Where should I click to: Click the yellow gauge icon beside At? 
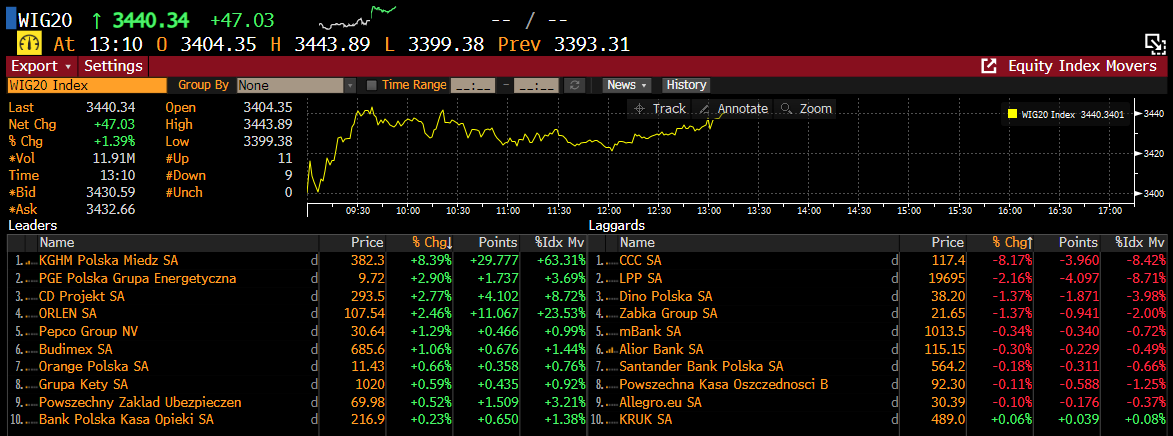click(x=28, y=43)
